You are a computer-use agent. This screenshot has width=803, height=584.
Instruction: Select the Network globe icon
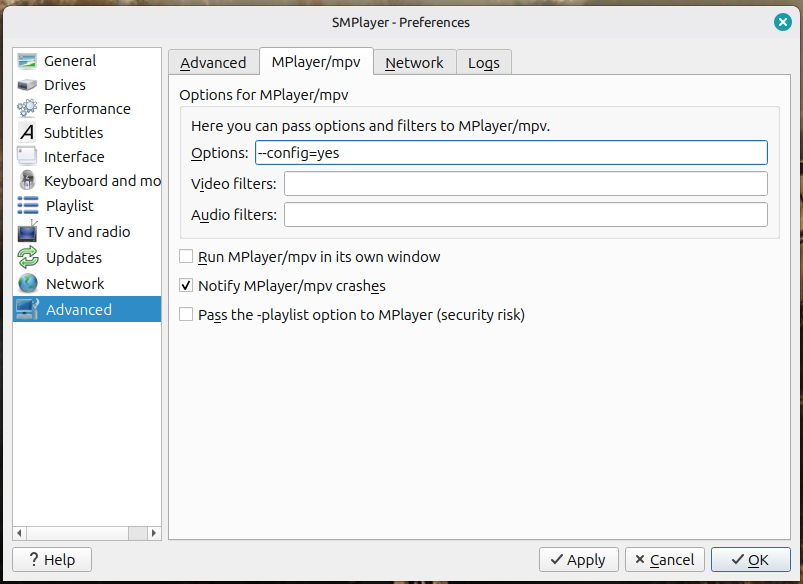point(27,284)
